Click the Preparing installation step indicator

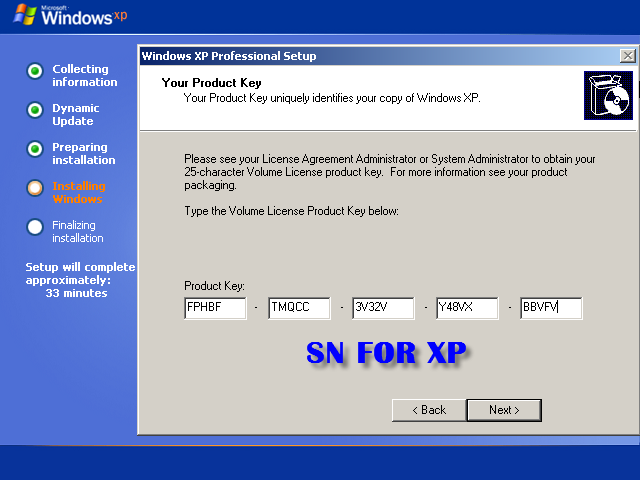pos(35,149)
